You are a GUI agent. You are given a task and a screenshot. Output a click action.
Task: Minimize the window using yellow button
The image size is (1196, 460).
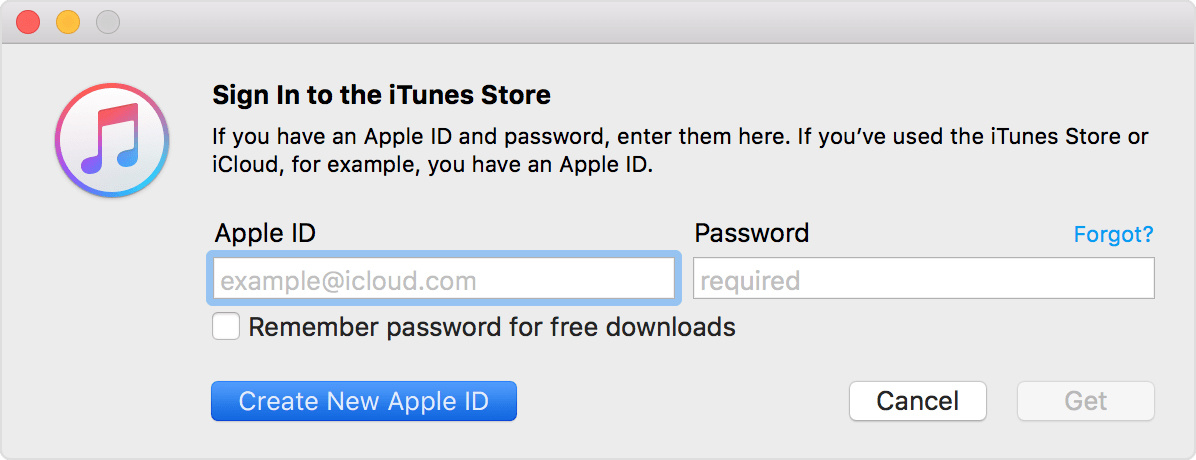pyautogui.click(x=68, y=22)
